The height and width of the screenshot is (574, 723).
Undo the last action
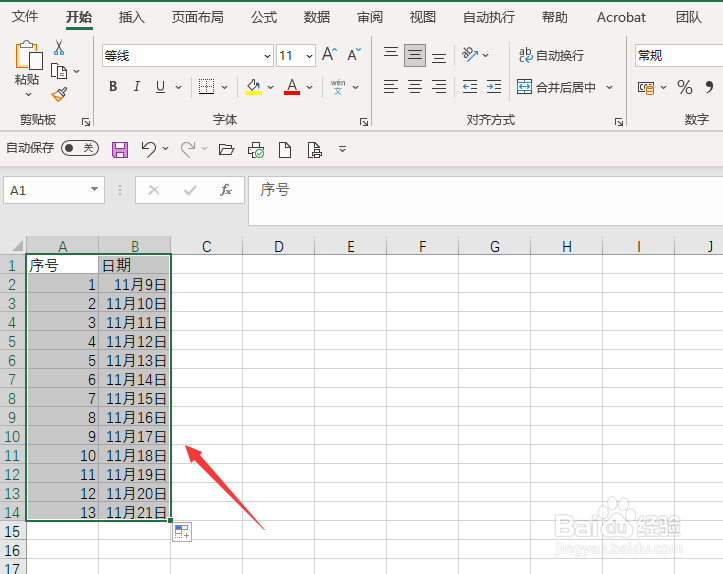click(148, 149)
